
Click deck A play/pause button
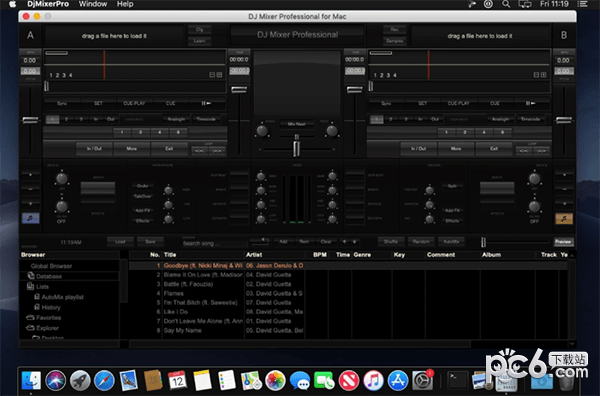[x=206, y=103]
